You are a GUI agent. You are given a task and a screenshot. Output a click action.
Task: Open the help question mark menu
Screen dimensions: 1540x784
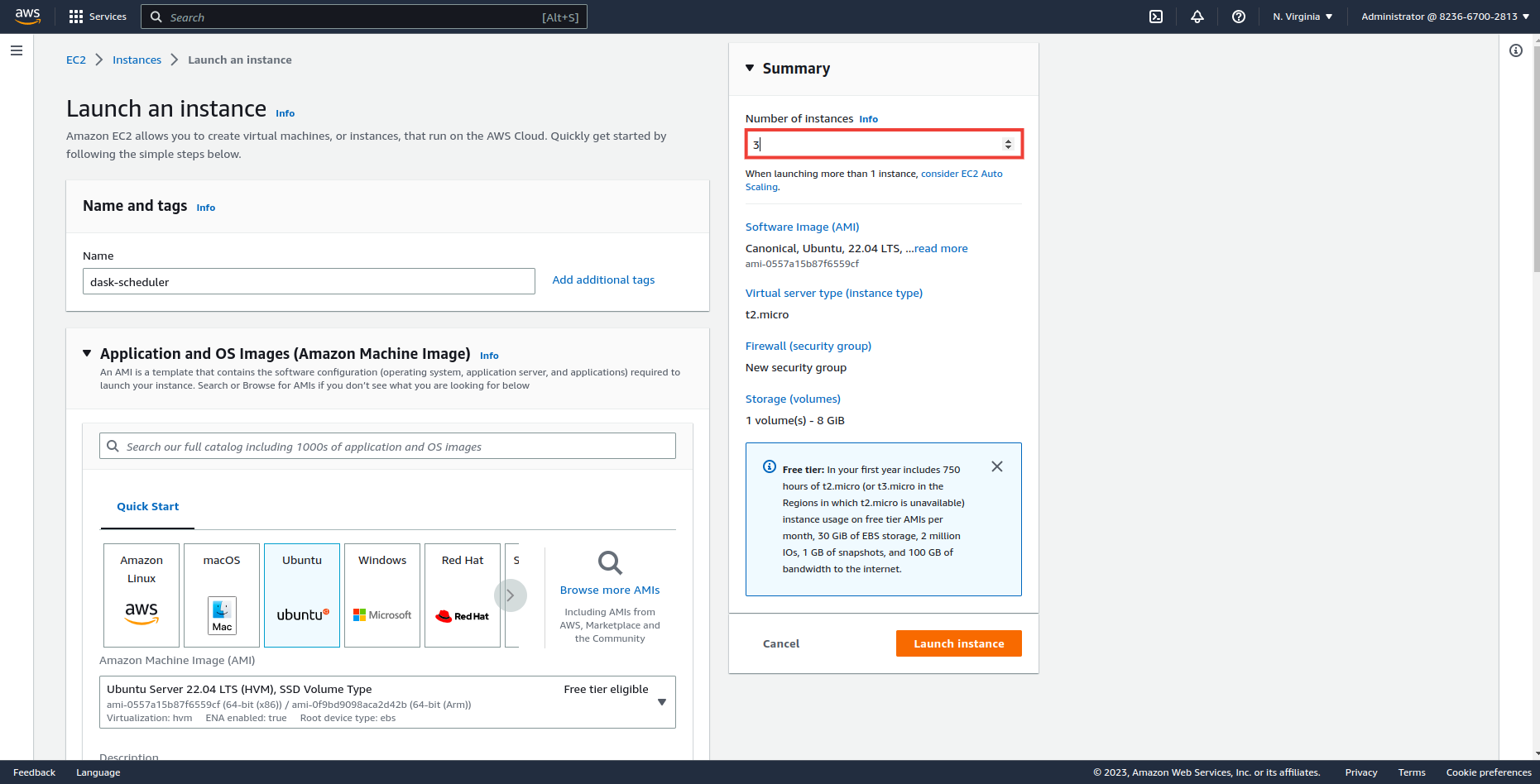1239,17
